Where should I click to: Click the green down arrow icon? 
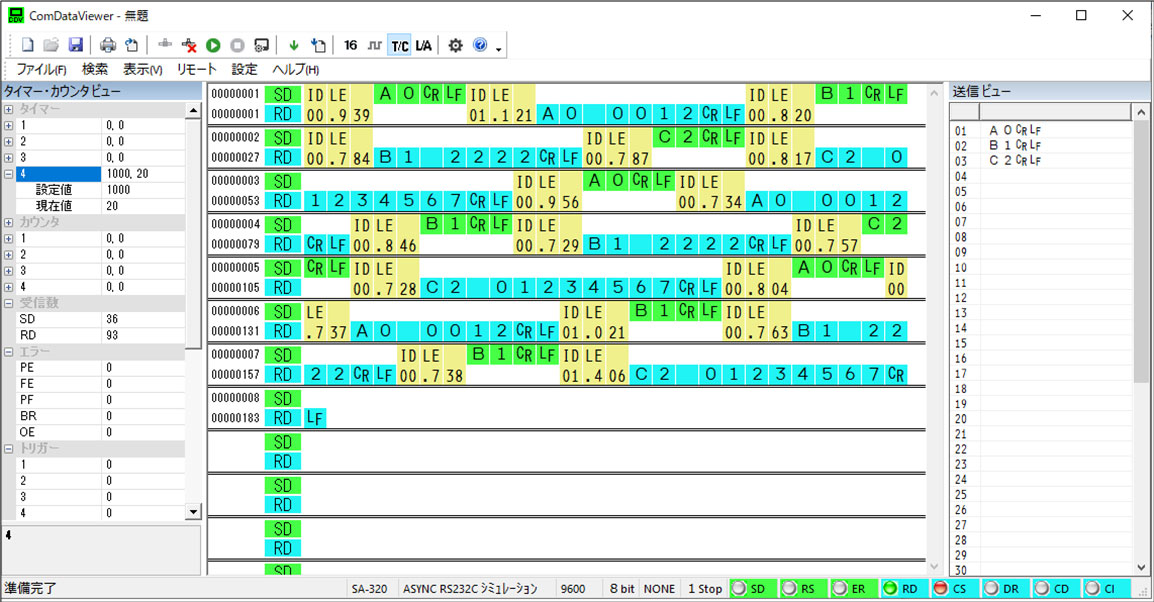point(293,45)
